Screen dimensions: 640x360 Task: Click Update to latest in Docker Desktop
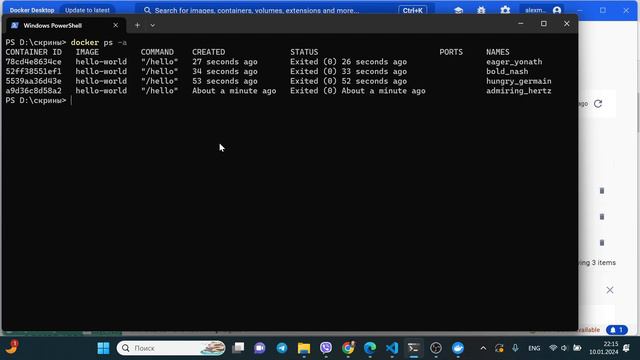coord(87,10)
